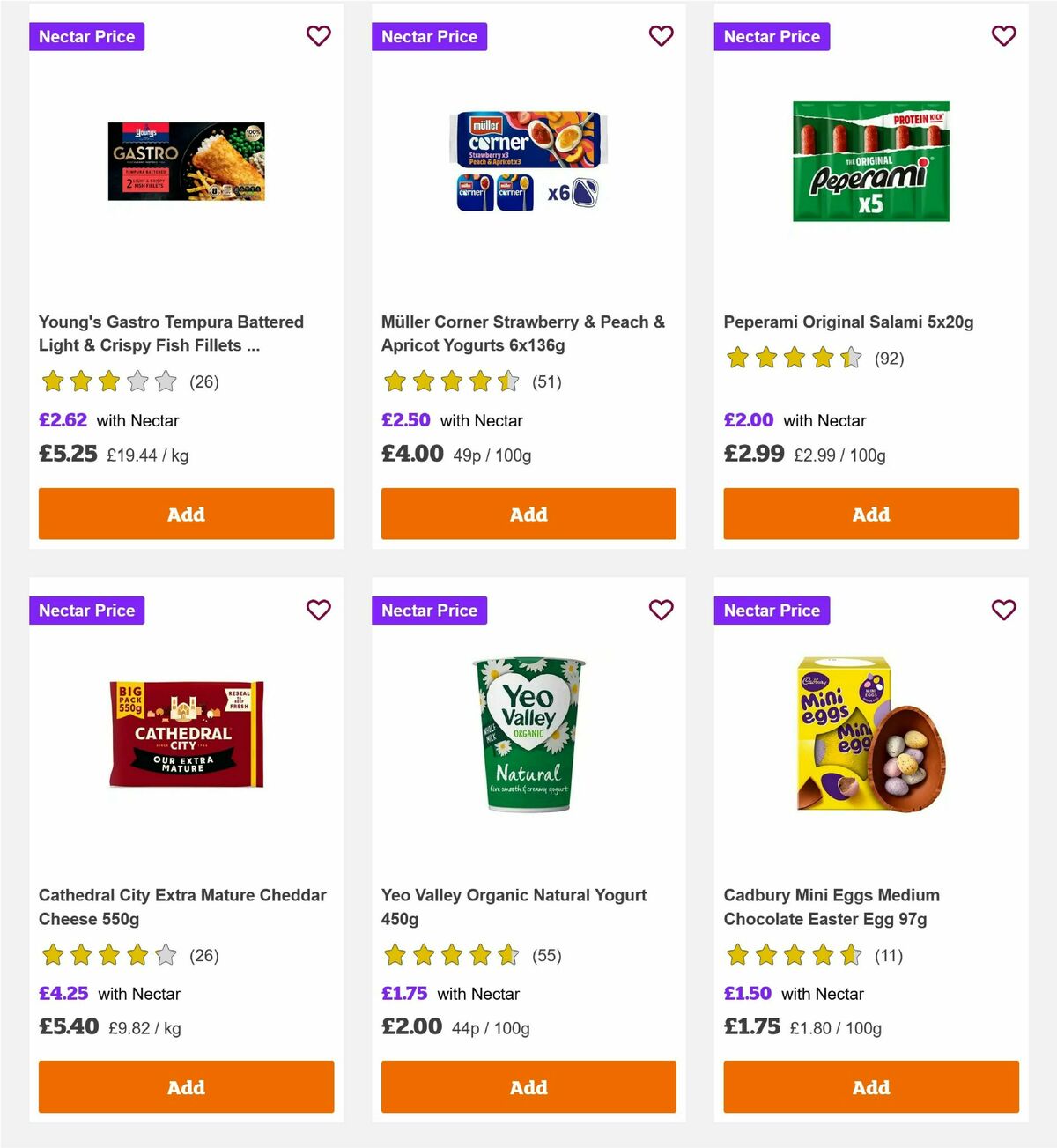1057x1148 pixels.
Task: Add Müller Corner yogurts to trolley
Action: [x=528, y=514]
